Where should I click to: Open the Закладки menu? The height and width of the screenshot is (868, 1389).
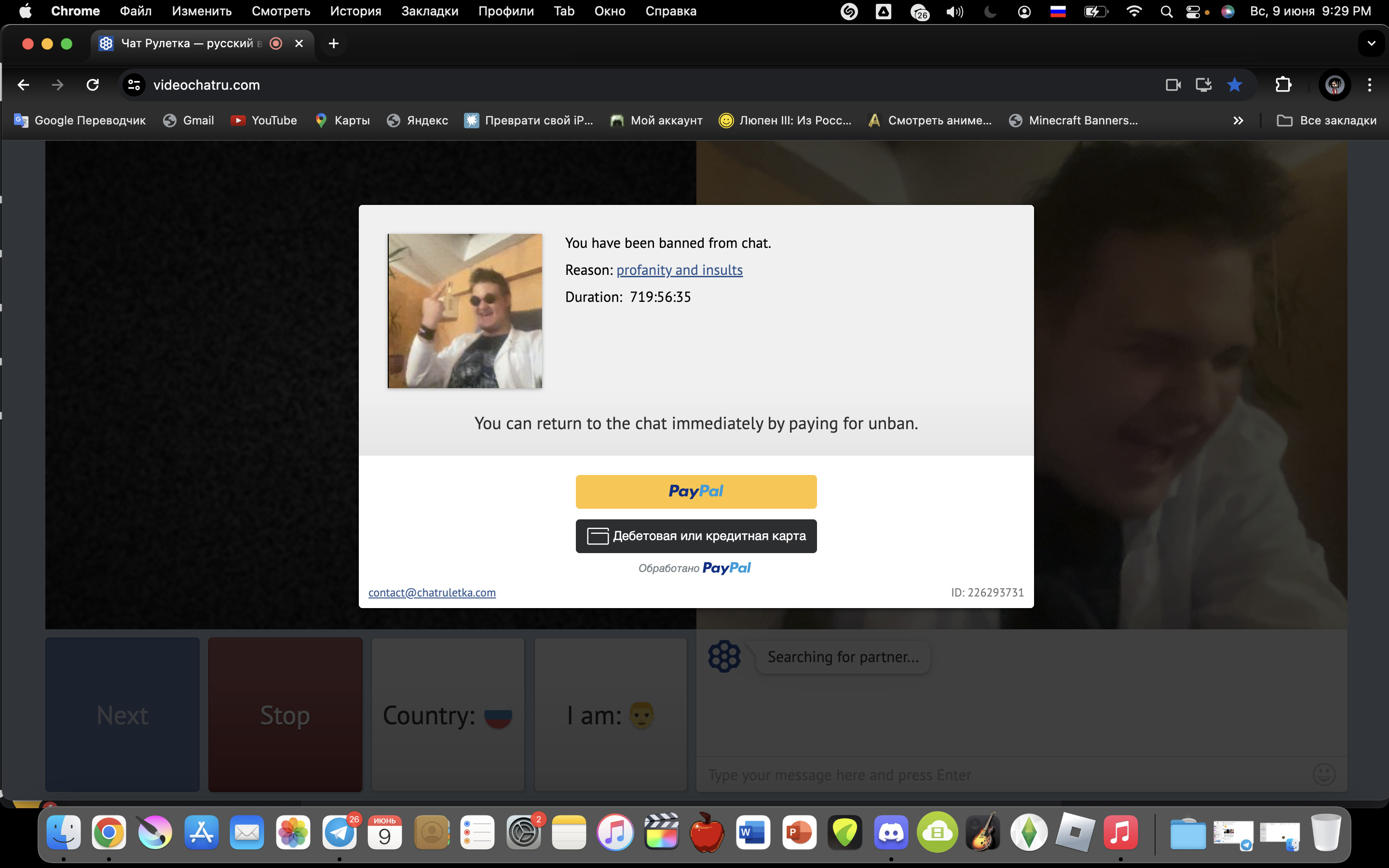pos(429,11)
